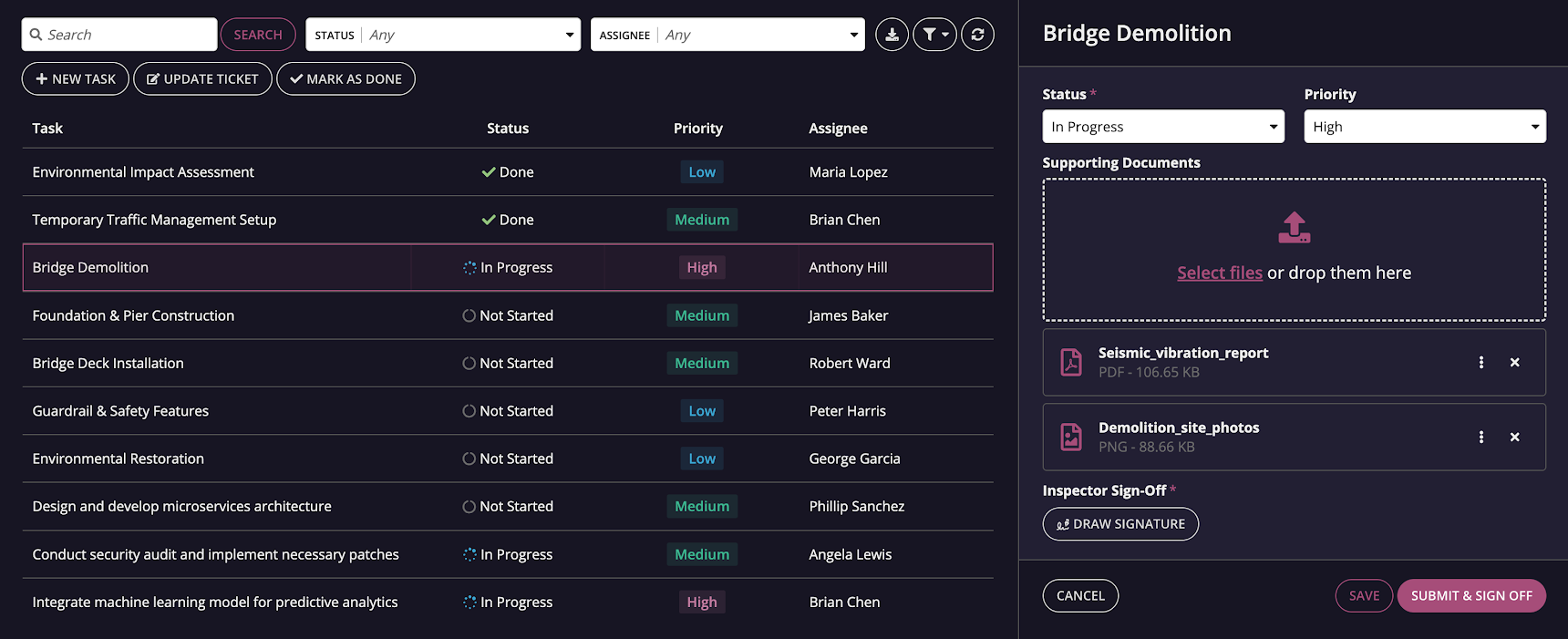Click the upload icon in drop zone

[x=1294, y=228]
